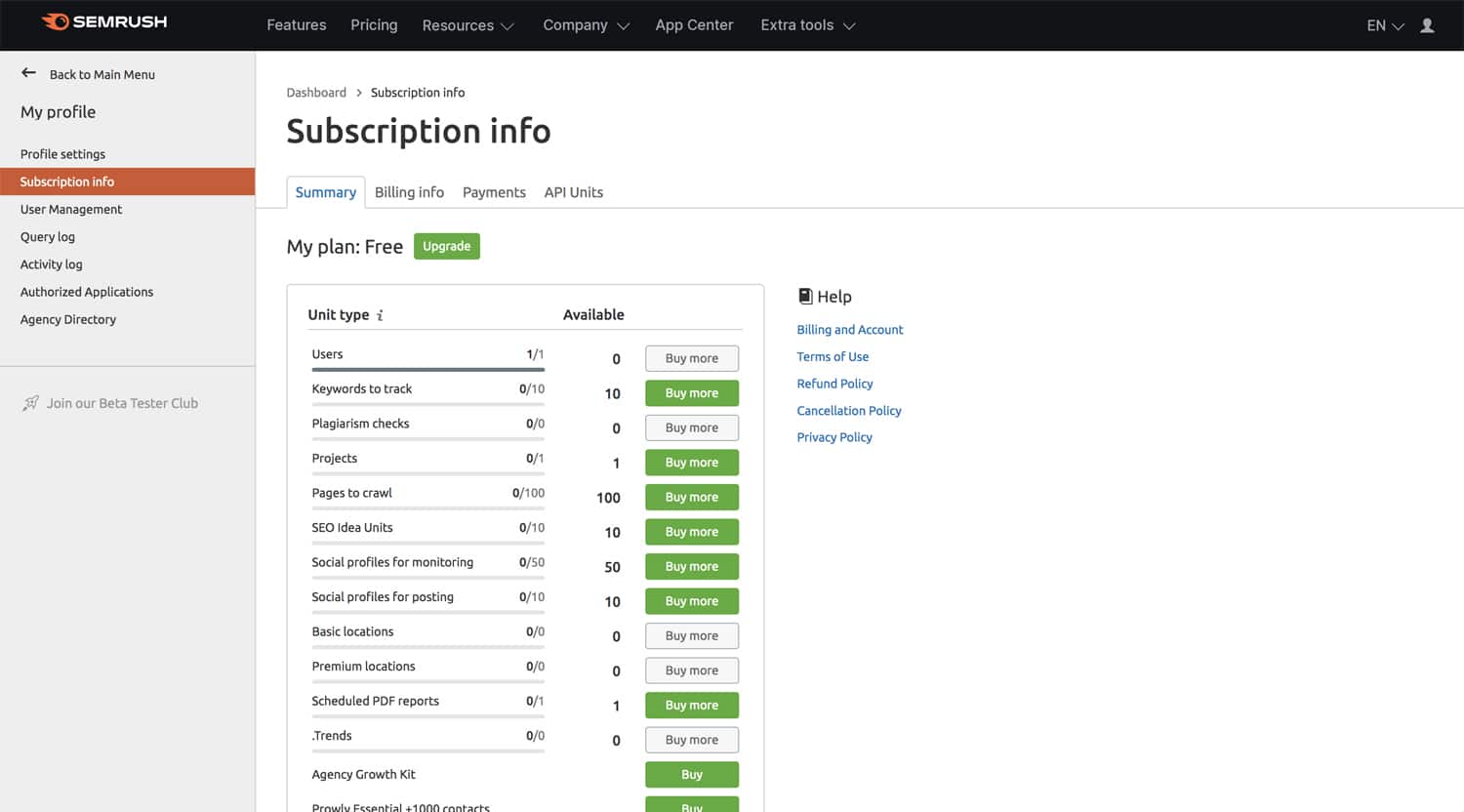
Task: Click Buy more for Basic locations
Action: click(x=692, y=635)
